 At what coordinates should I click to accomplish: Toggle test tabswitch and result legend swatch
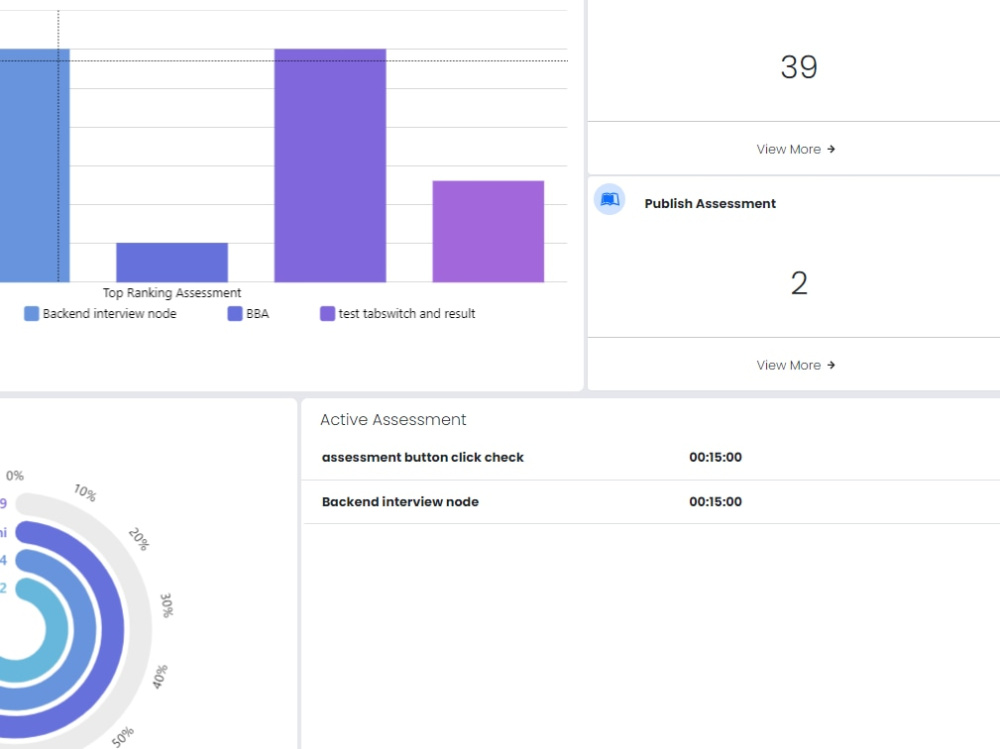tap(327, 314)
